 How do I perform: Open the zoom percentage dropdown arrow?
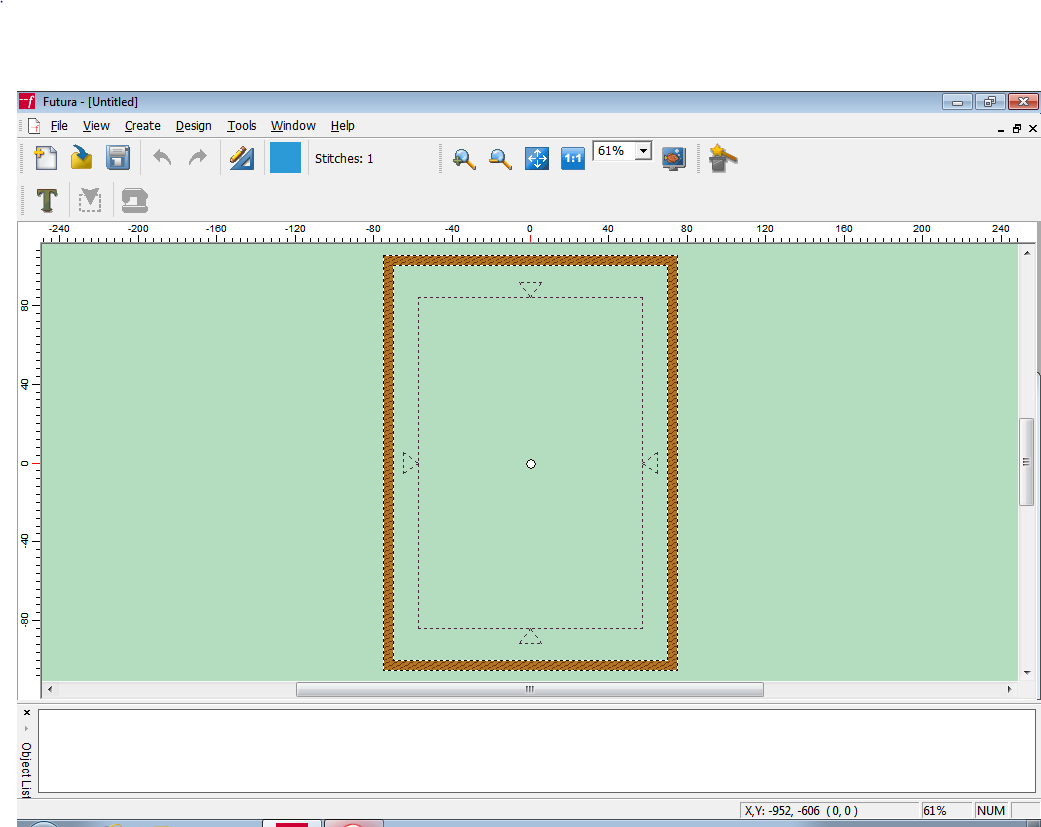point(643,151)
